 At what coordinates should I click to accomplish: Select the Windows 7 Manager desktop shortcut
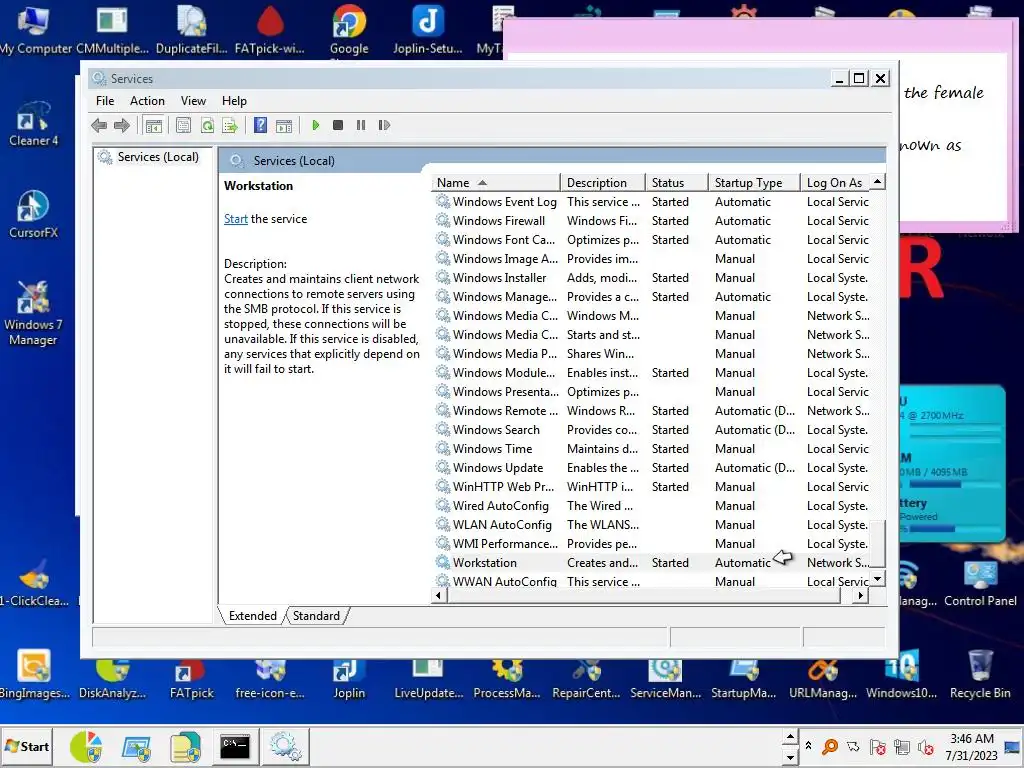(x=33, y=313)
